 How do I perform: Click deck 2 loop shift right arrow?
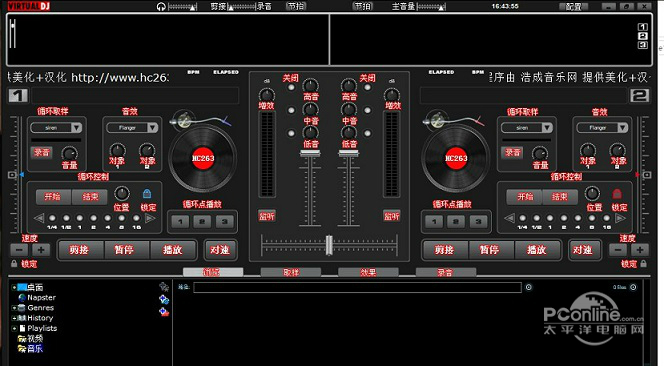tap(620, 218)
